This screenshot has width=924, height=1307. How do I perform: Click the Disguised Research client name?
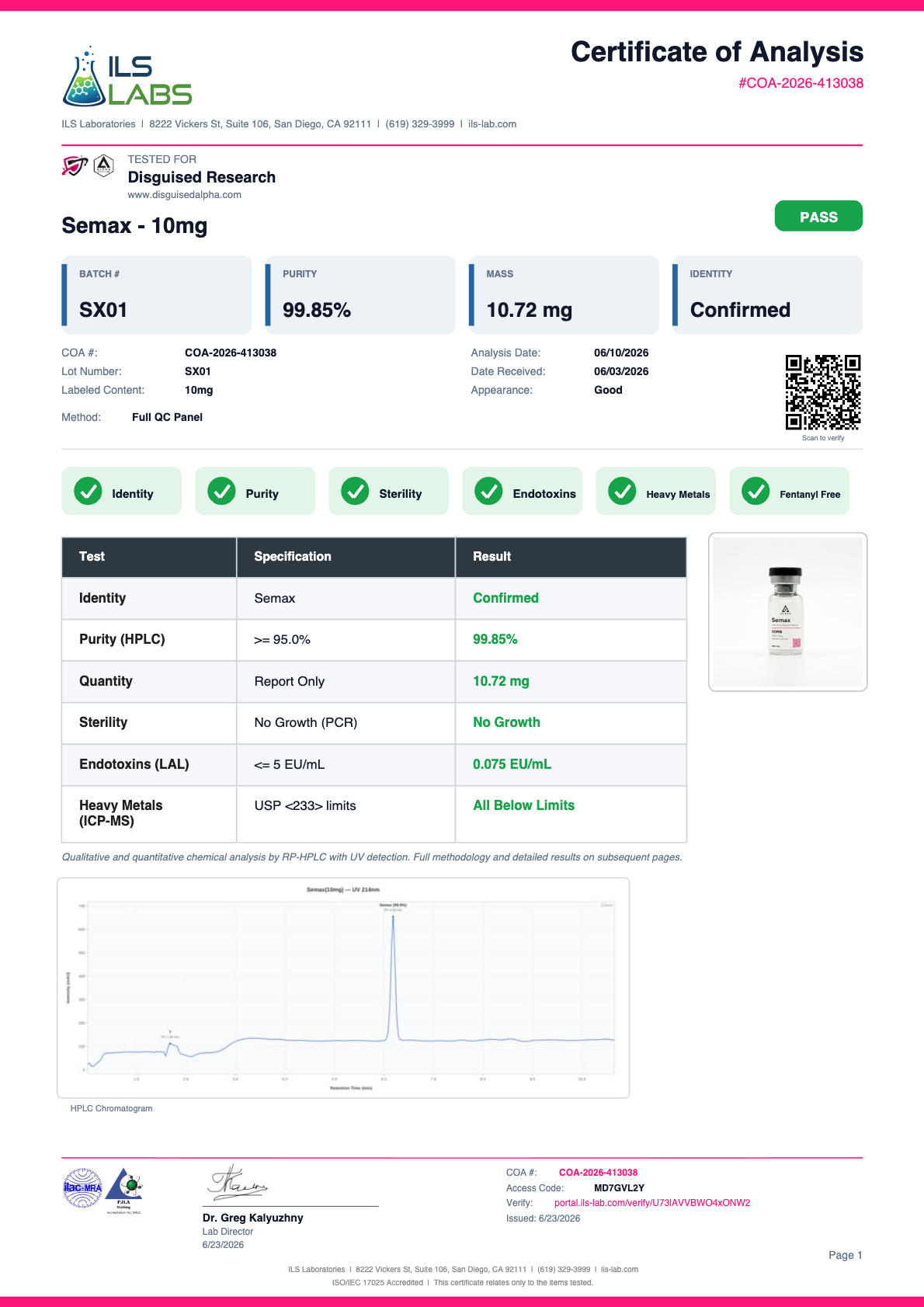point(201,177)
